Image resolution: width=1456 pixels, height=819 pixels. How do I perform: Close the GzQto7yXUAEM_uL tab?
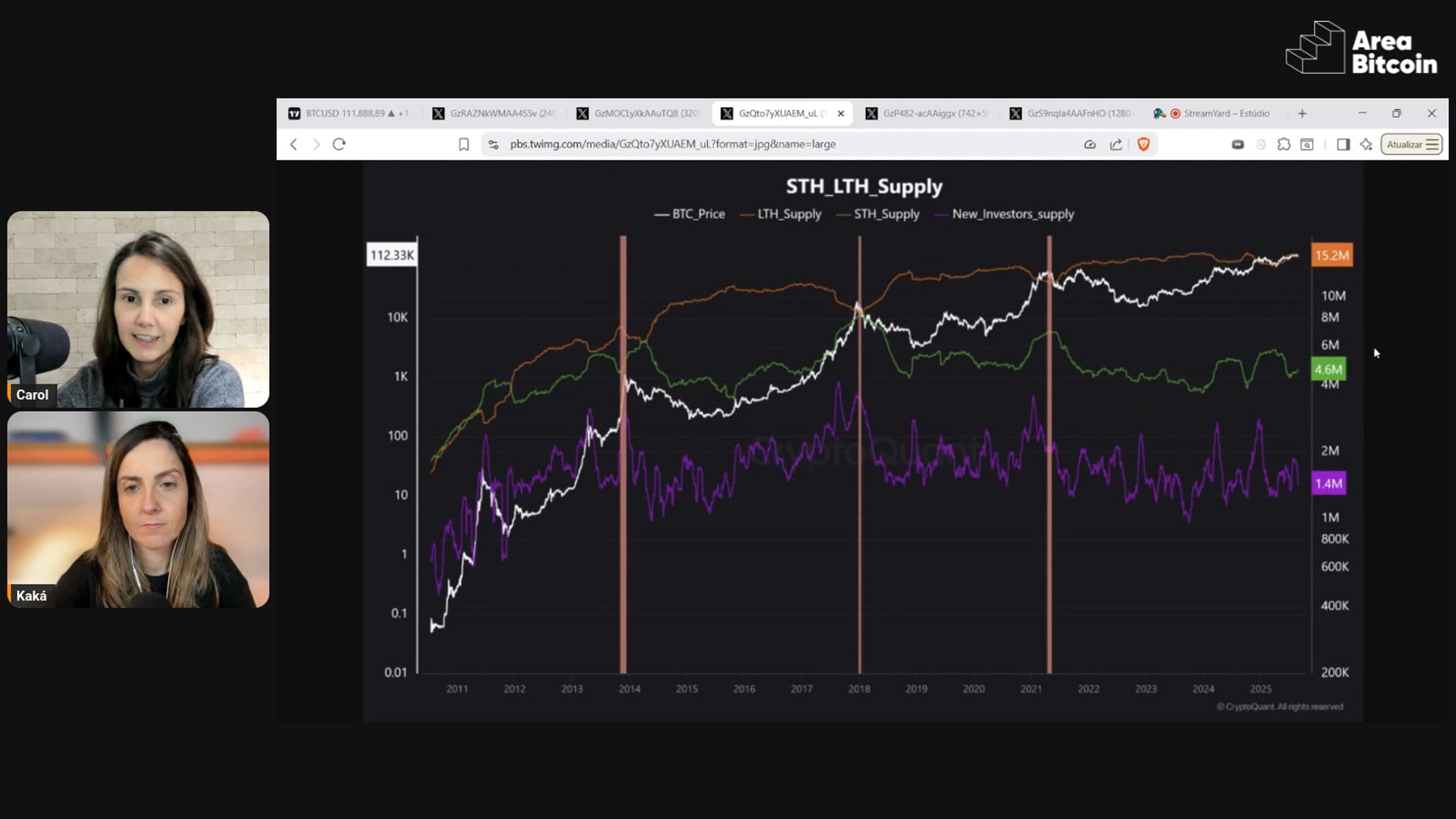pyautogui.click(x=840, y=113)
